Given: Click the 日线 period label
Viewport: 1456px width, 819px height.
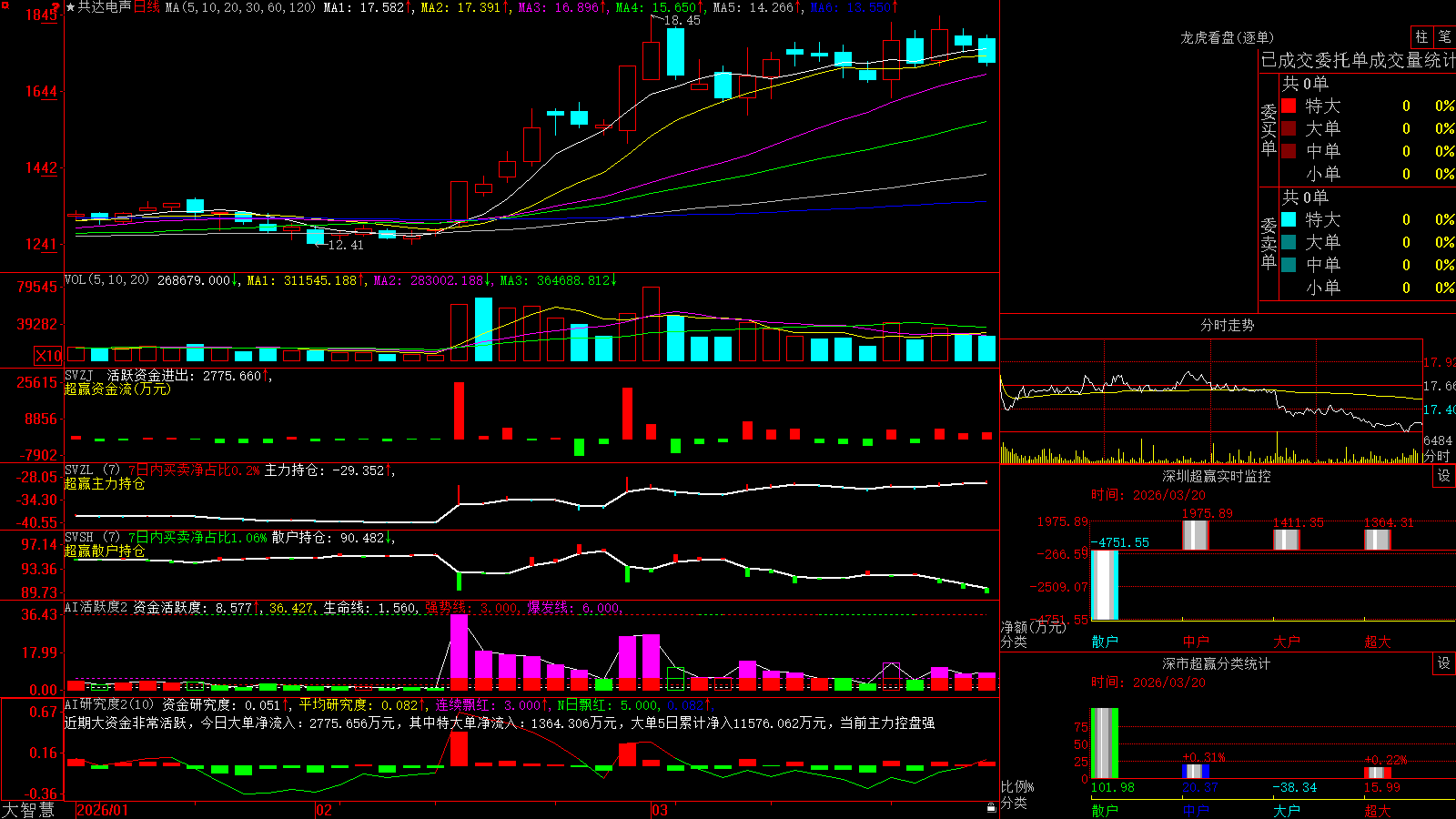Looking at the screenshot, I should [x=147, y=7].
